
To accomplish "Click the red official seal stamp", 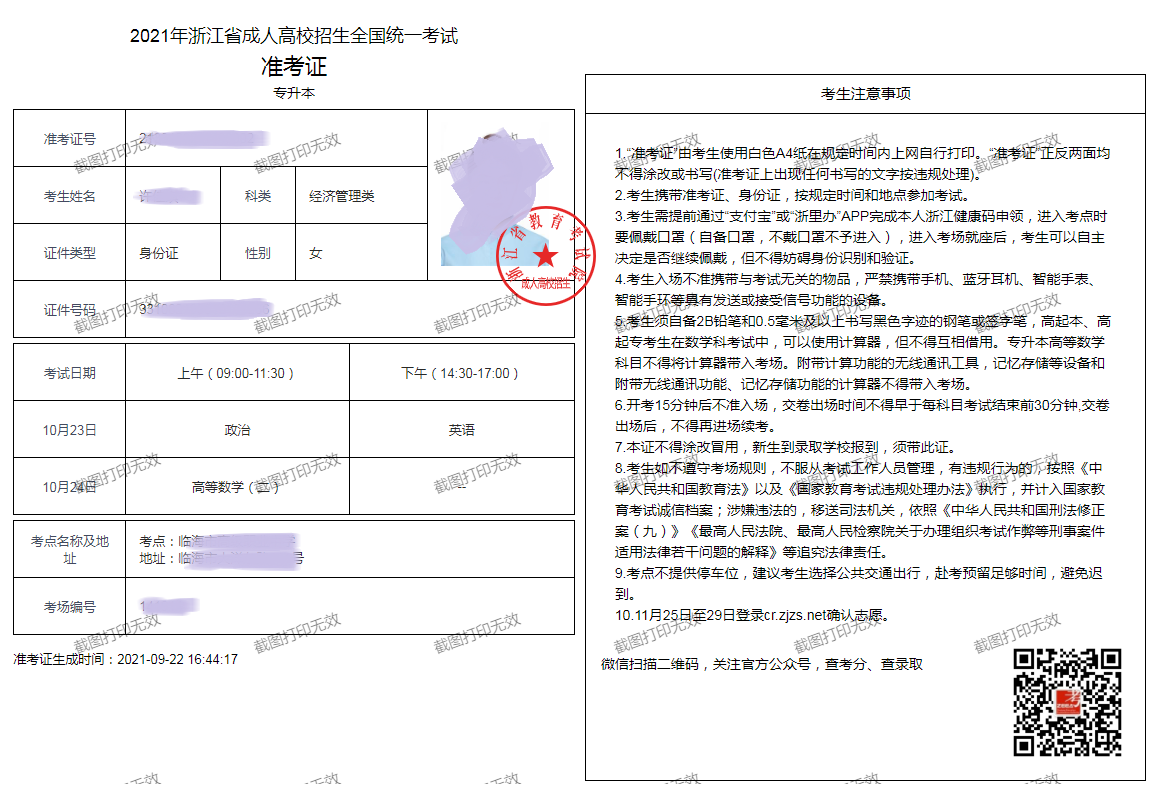I will (543, 252).
